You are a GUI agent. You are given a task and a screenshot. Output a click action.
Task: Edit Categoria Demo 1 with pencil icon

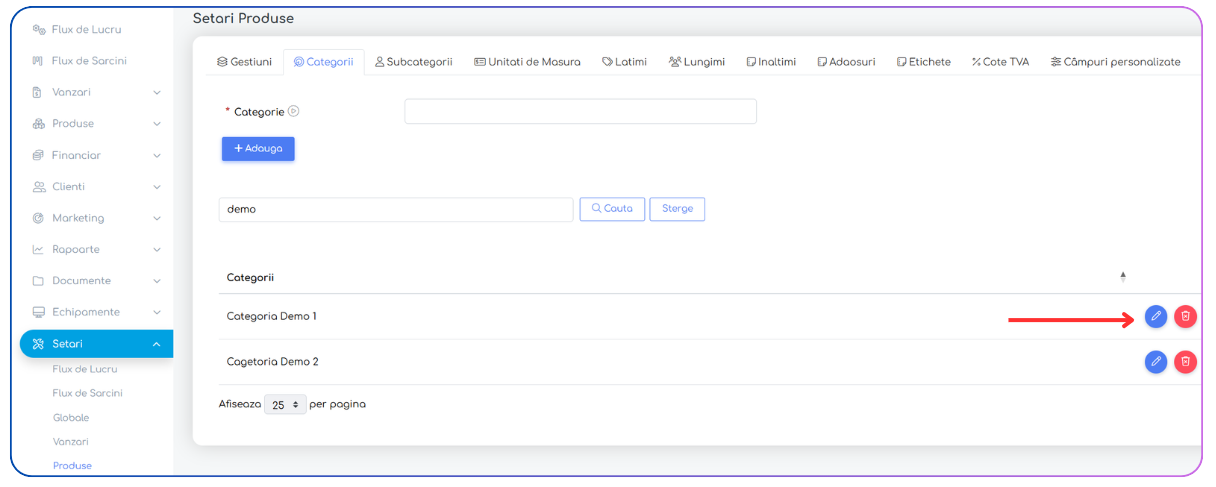1156,316
